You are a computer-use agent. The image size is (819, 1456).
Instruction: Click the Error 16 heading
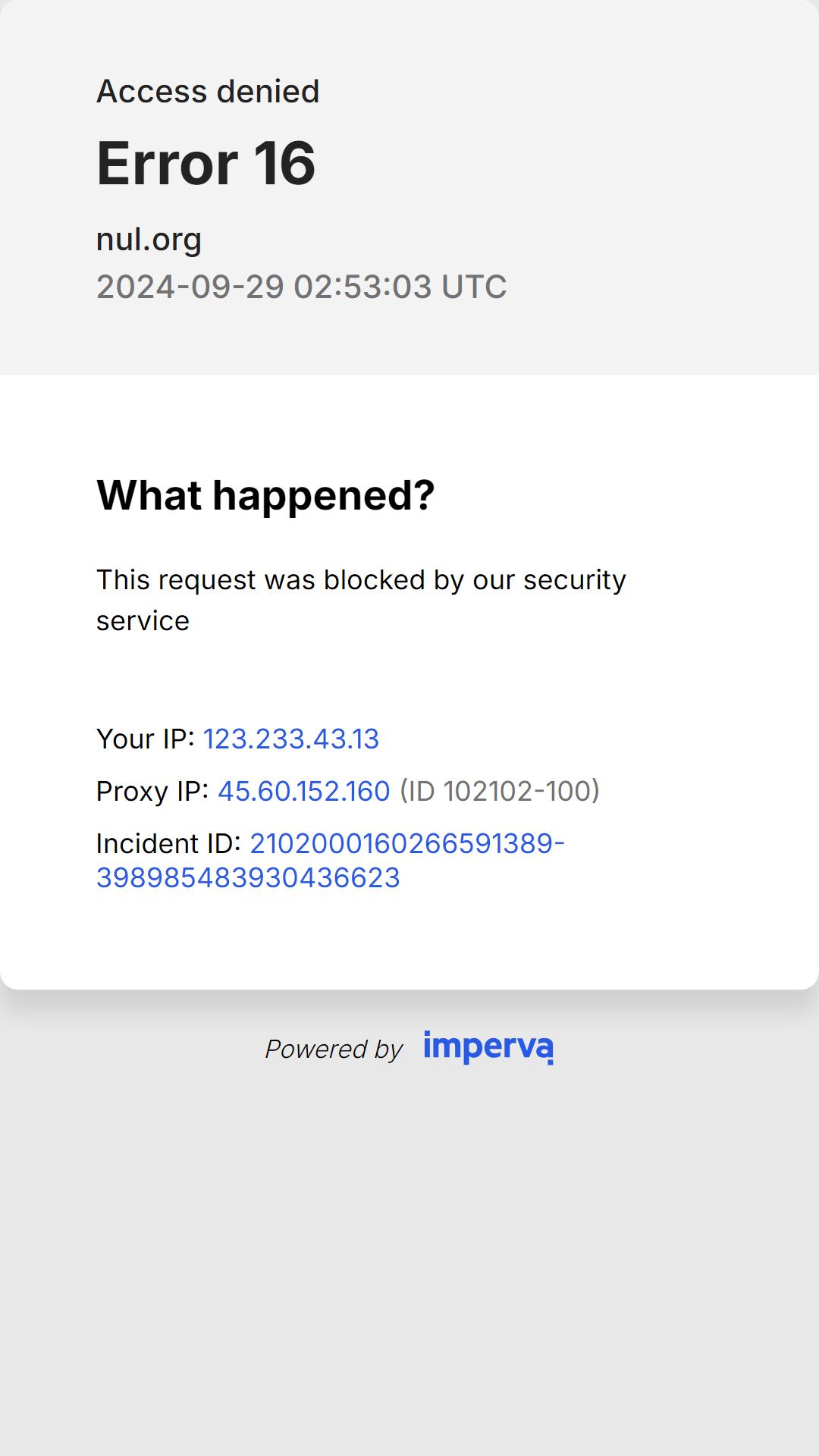click(x=206, y=163)
